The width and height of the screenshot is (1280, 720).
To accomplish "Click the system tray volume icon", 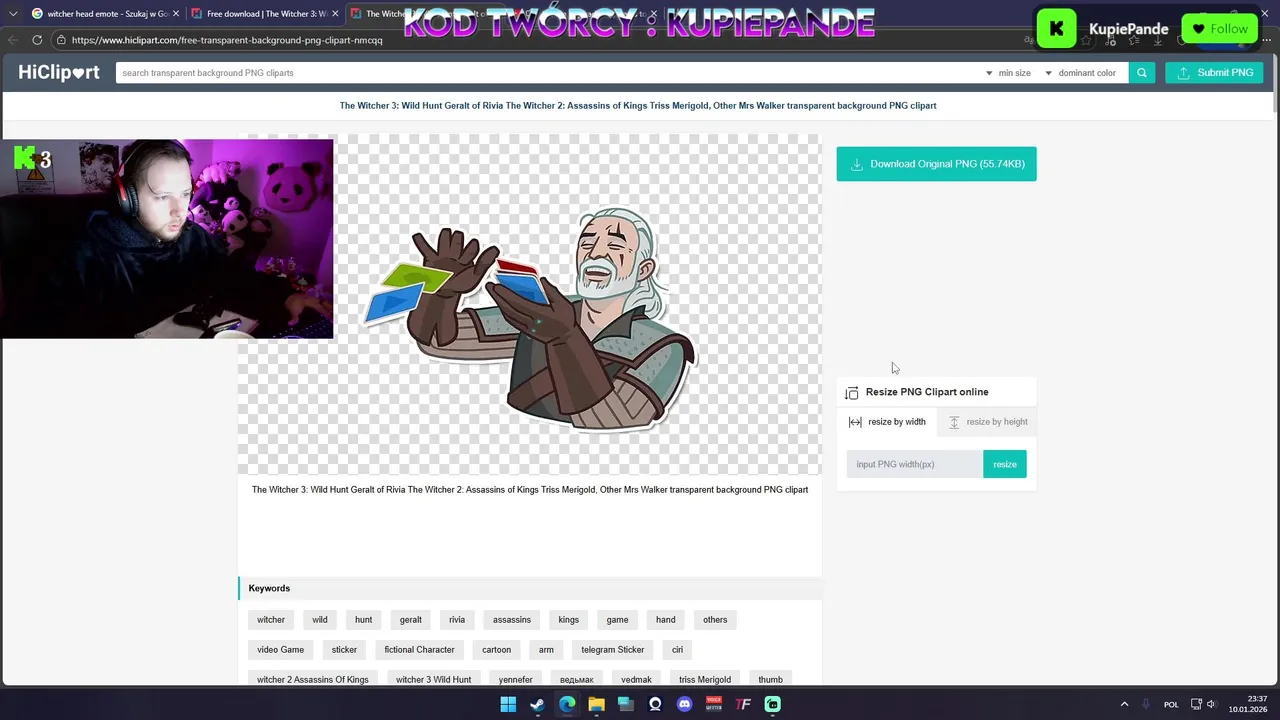I will coord(1211,704).
